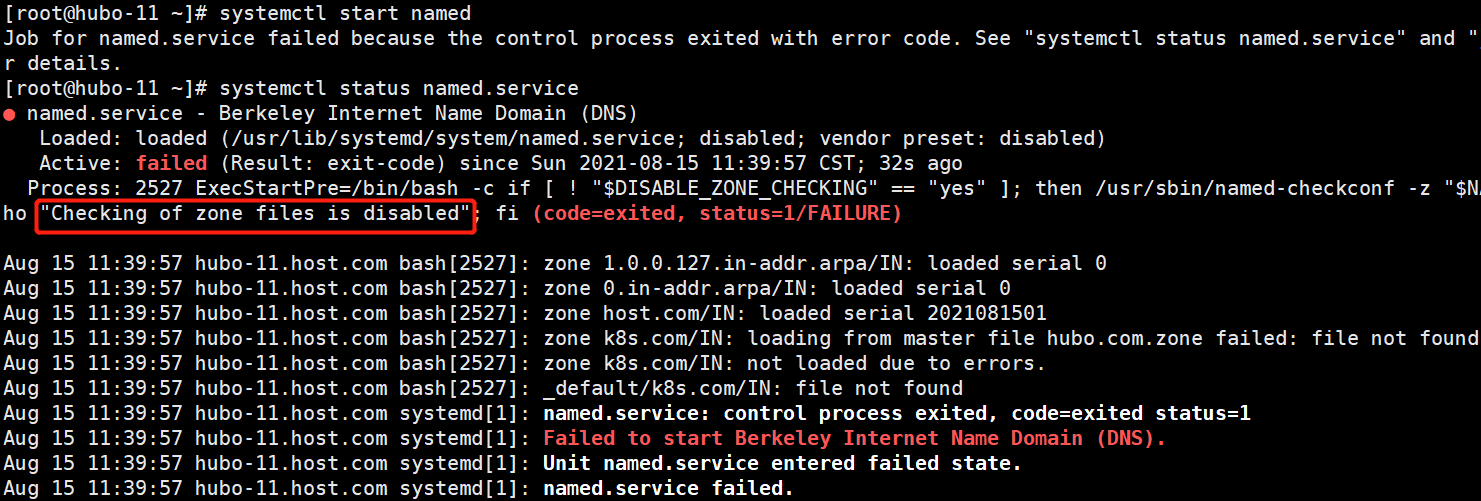This screenshot has width=1481, height=501.
Task: Click the final bold "named.service failed." message
Action: pos(668,489)
